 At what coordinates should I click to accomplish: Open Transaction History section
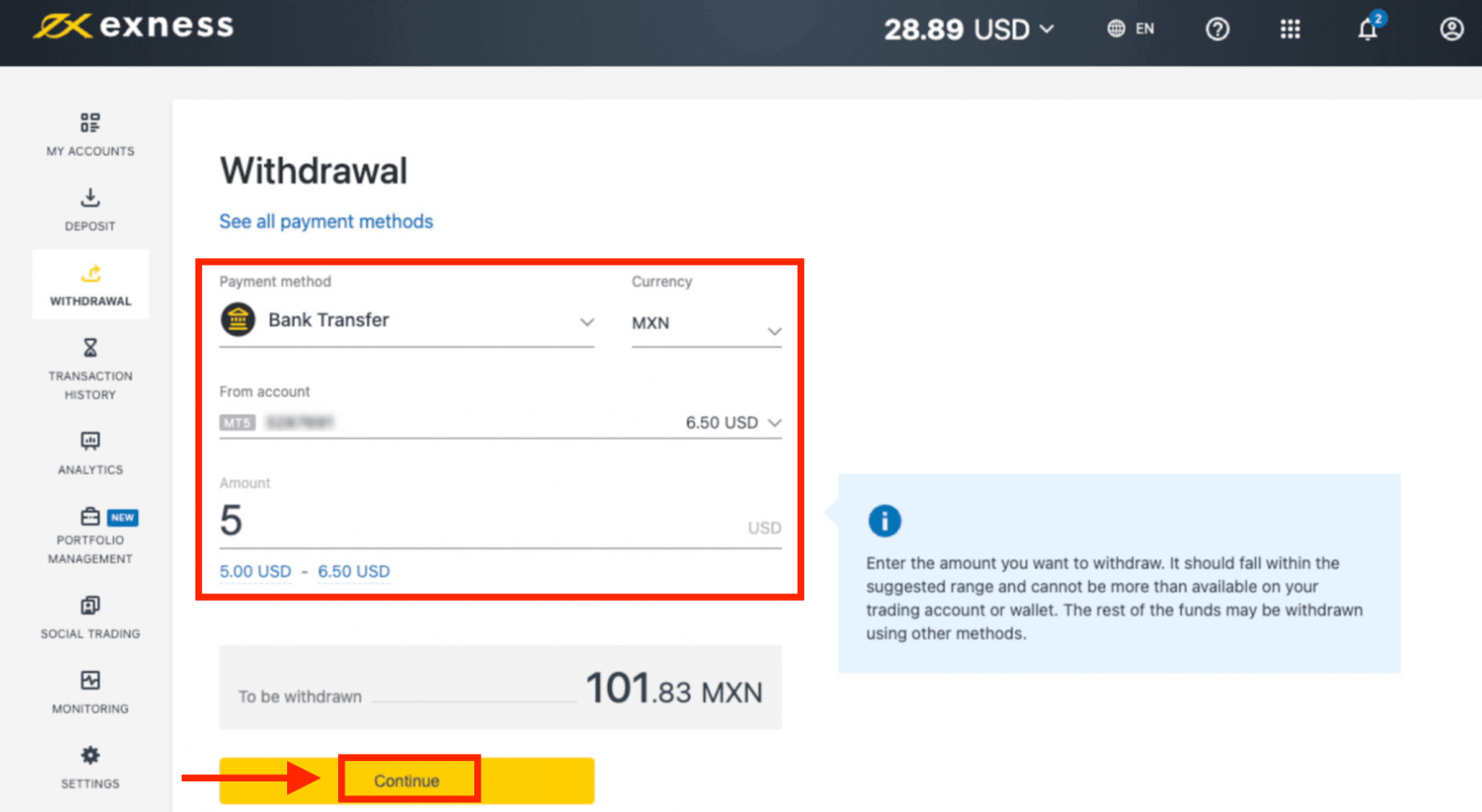pyautogui.click(x=90, y=369)
